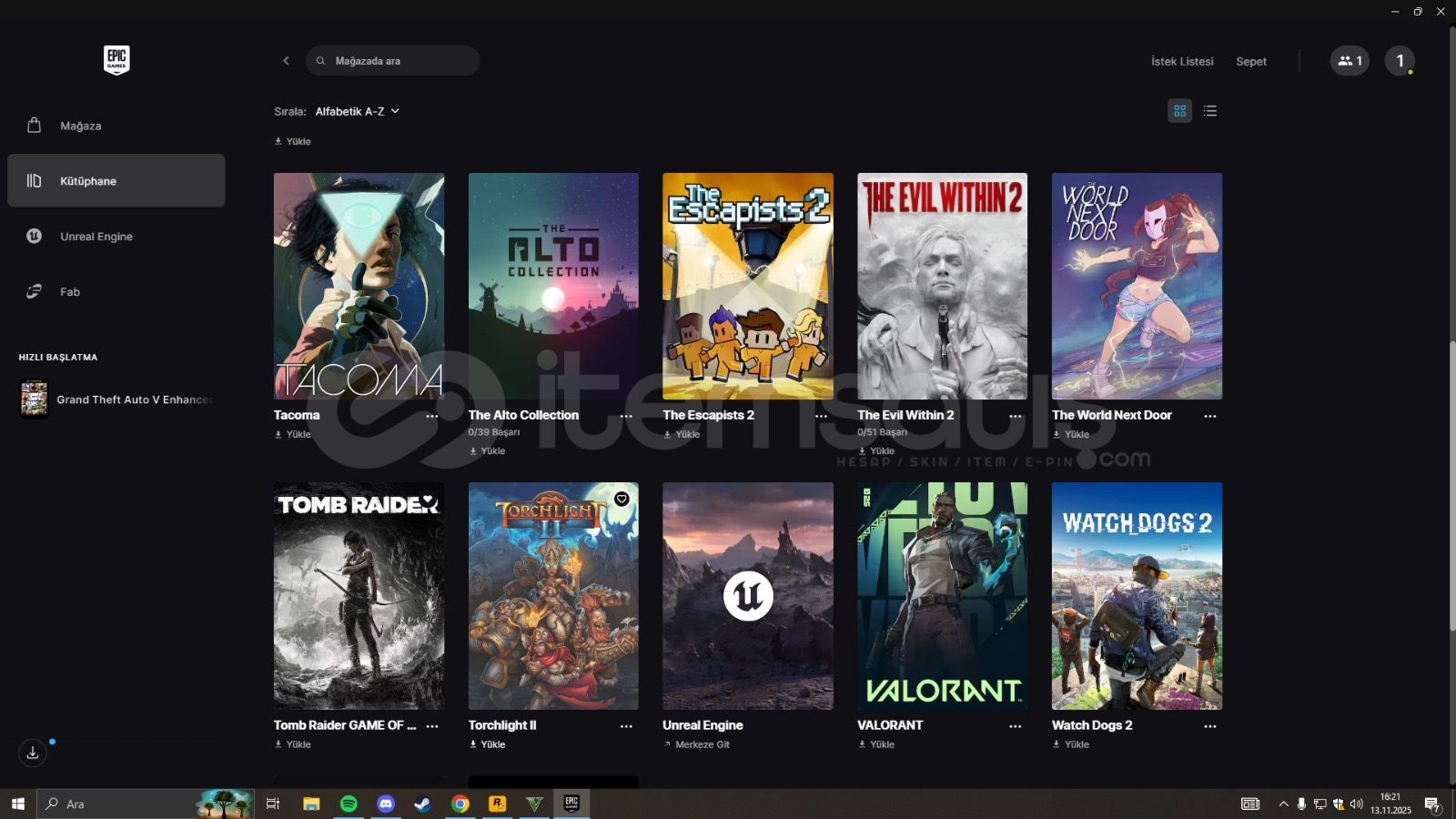Open the three-dot menu for The Evil Within 2

click(1016, 416)
